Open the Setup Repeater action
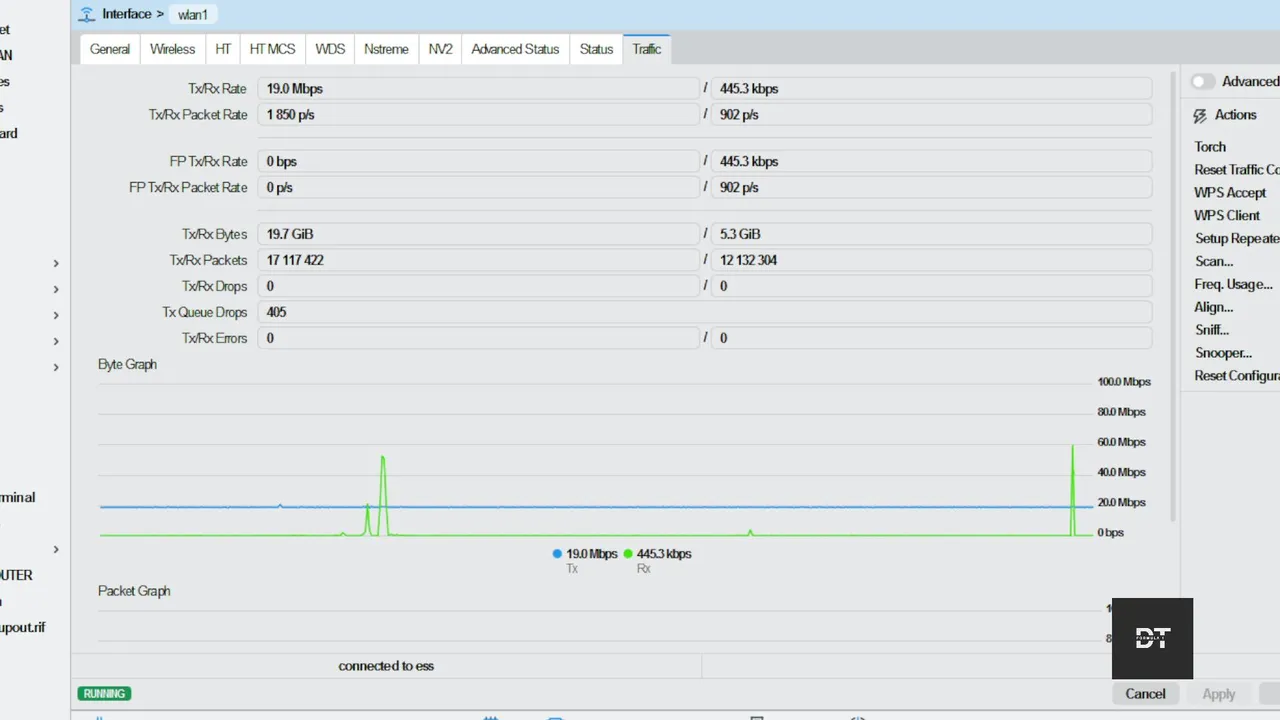The height and width of the screenshot is (720, 1280). coord(1237,239)
